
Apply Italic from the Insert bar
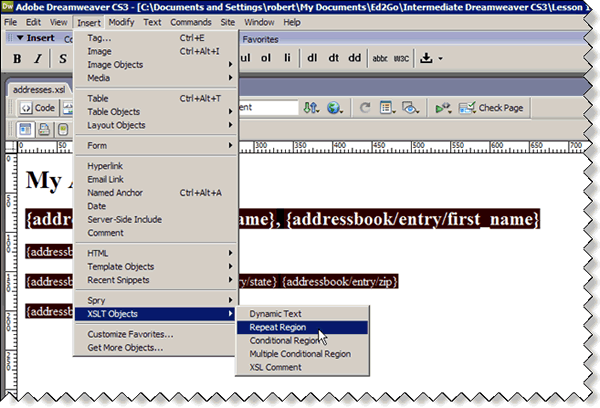click(38, 59)
